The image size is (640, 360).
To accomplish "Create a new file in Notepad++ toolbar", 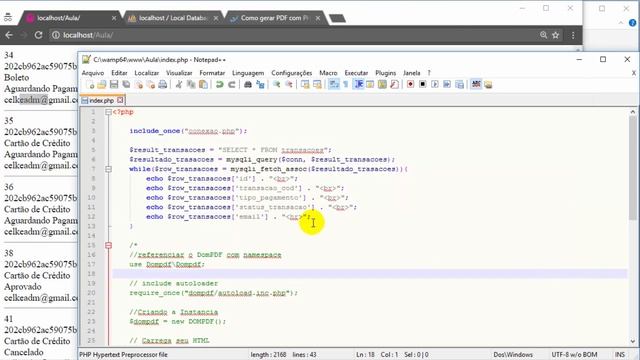I will [x=90, y=84].
